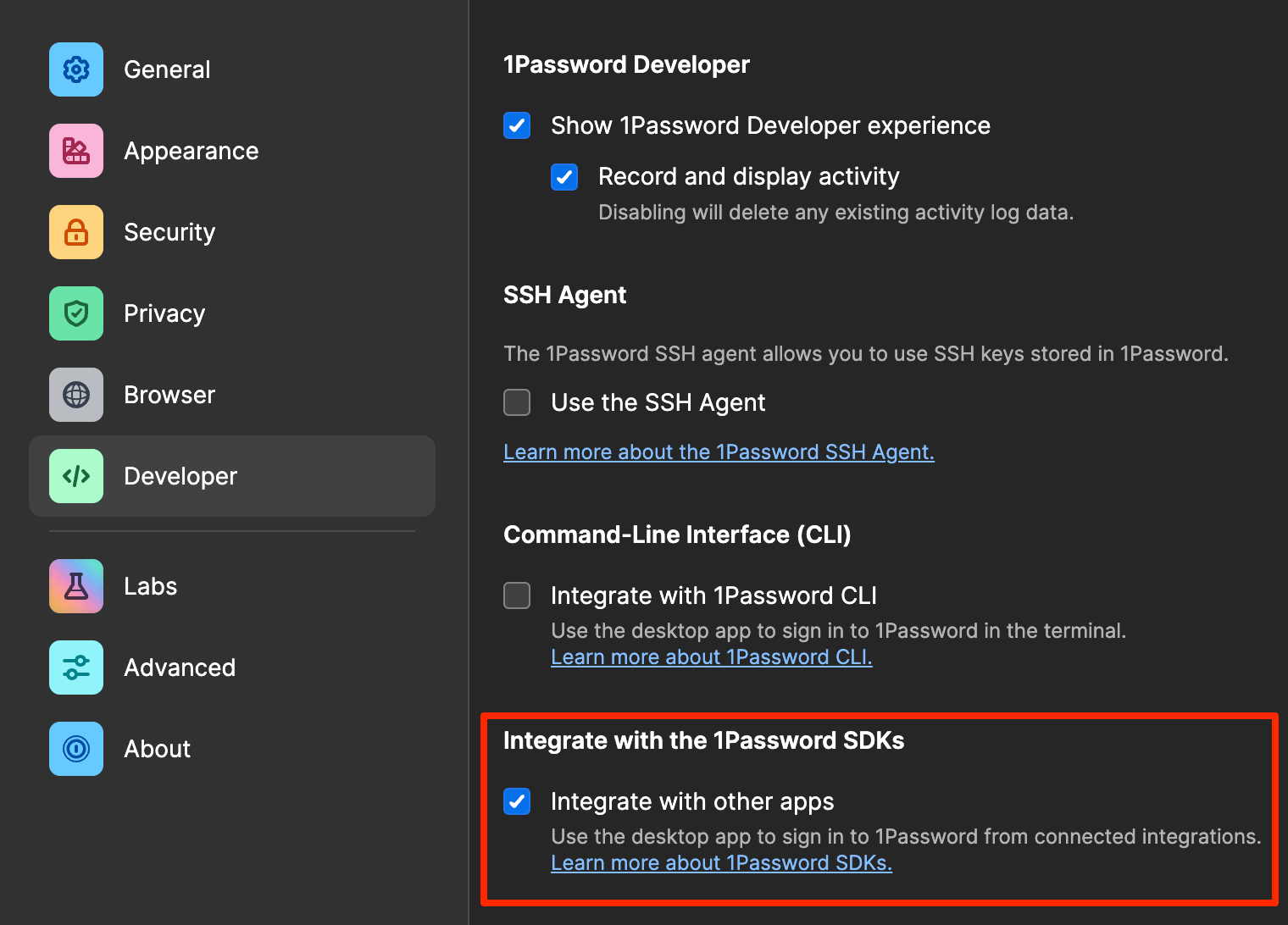Click the Browser globe icon
Screen dimensions: 1288x925
[x=75, y=395]
